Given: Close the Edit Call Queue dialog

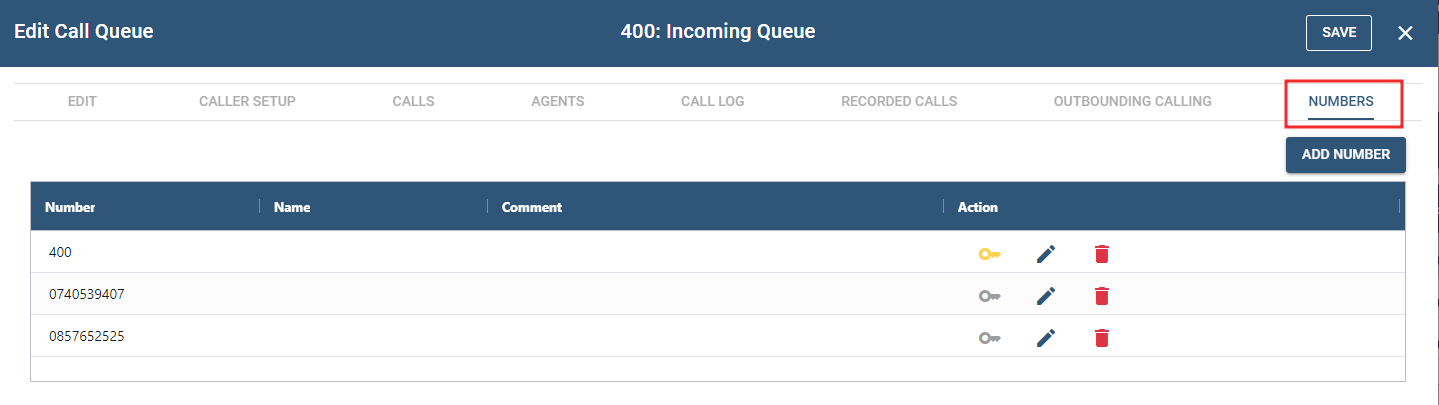Looking at the screenshot, I should click(x=1405, y=33).
